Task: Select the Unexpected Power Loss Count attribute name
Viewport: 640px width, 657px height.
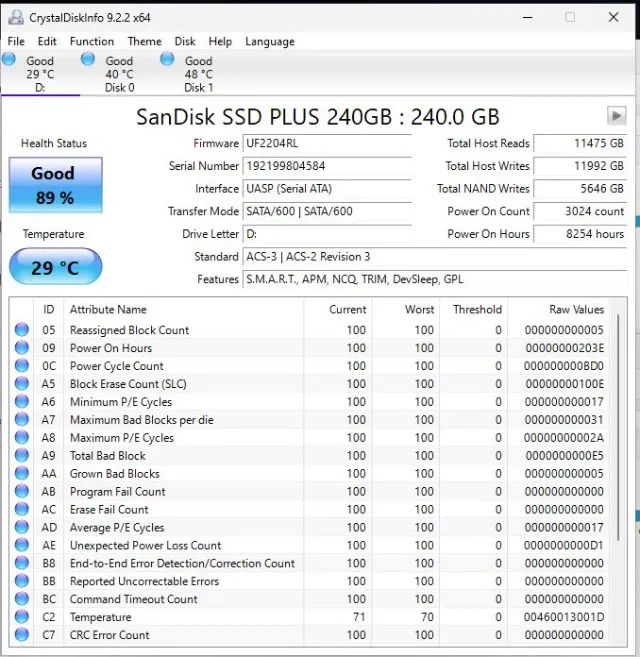Action: coord(145,545)
